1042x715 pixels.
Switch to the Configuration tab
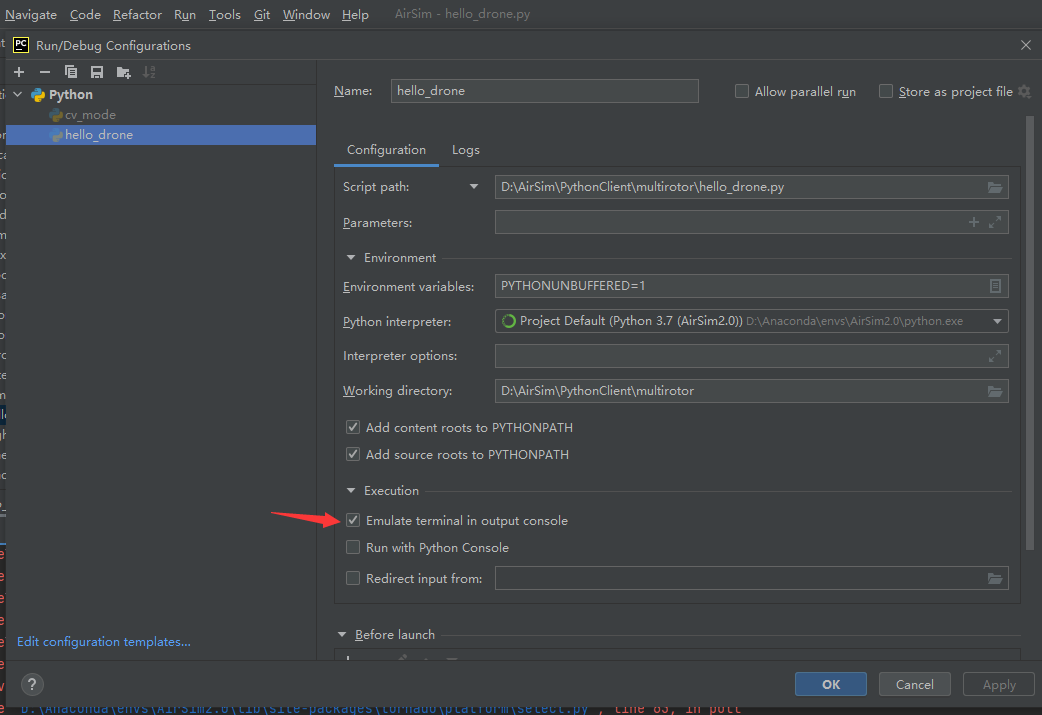[386, 150]
